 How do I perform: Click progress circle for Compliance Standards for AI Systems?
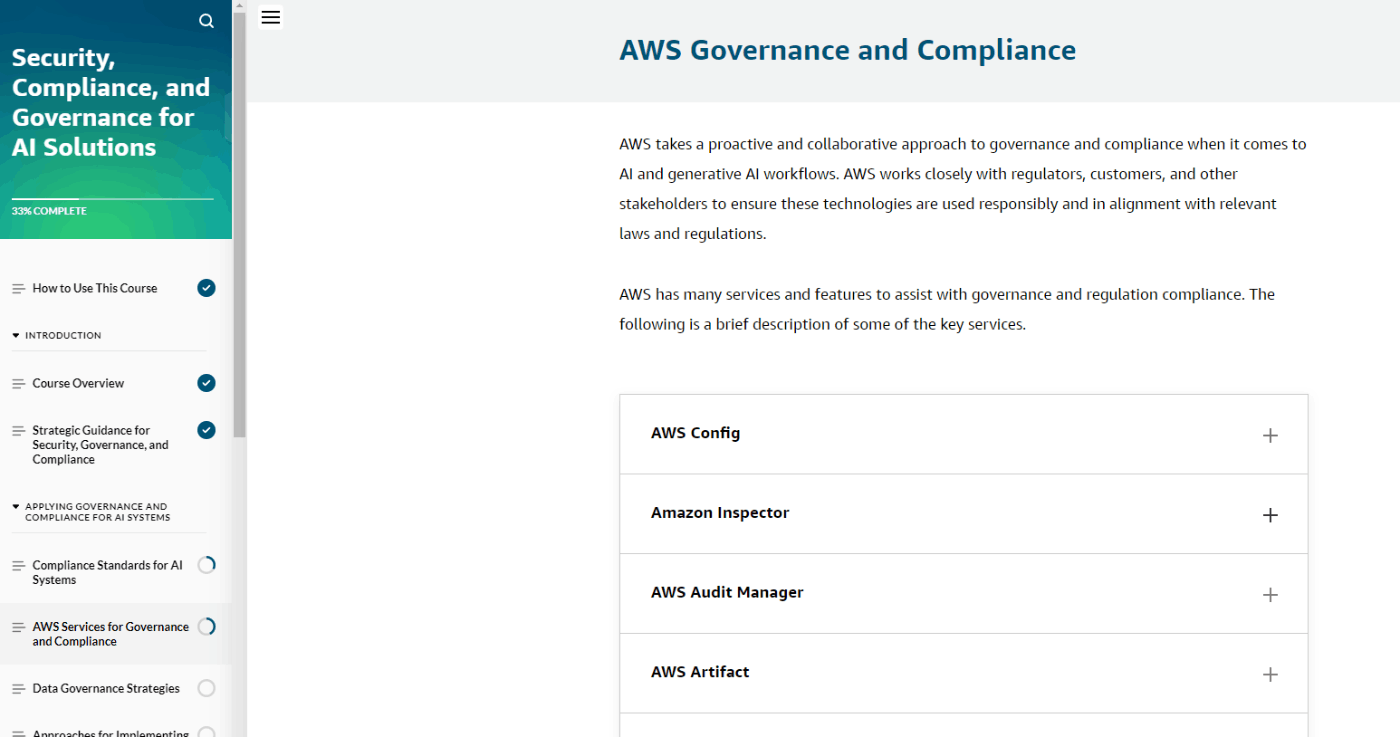[206, 565]
